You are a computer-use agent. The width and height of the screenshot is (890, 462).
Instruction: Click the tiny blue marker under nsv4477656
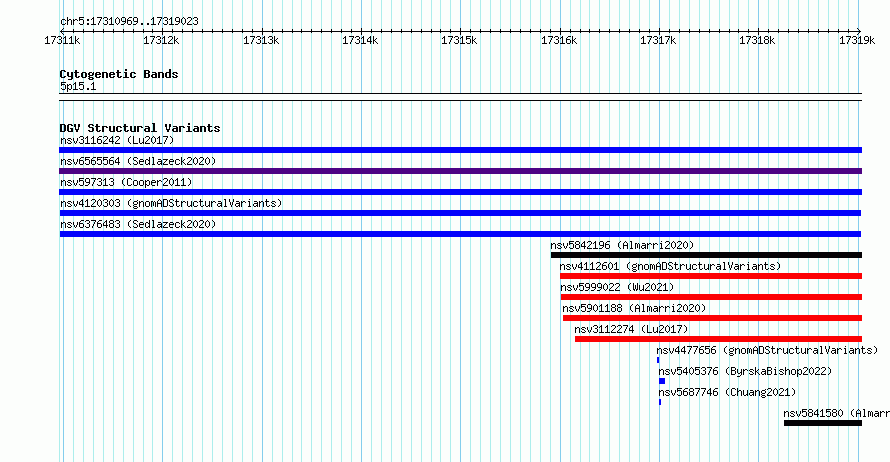click(x=658, y=360)
